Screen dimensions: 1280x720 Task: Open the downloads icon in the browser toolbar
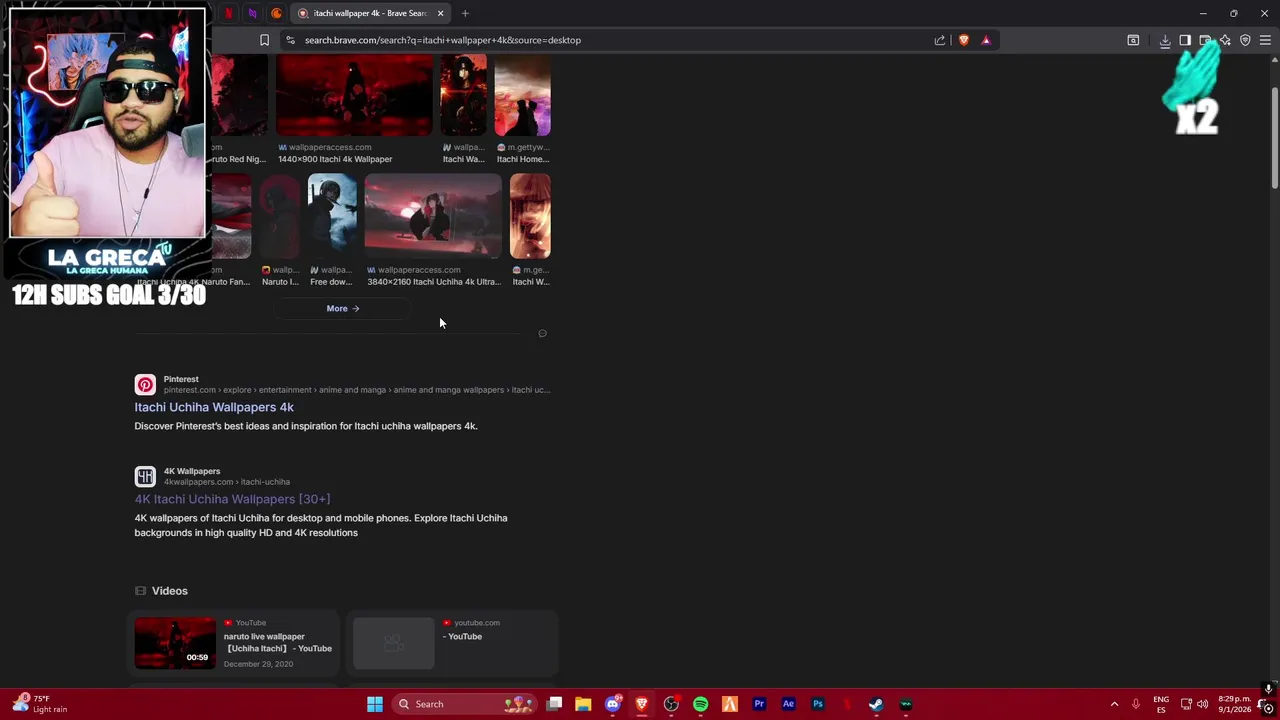click(1165, 40)
